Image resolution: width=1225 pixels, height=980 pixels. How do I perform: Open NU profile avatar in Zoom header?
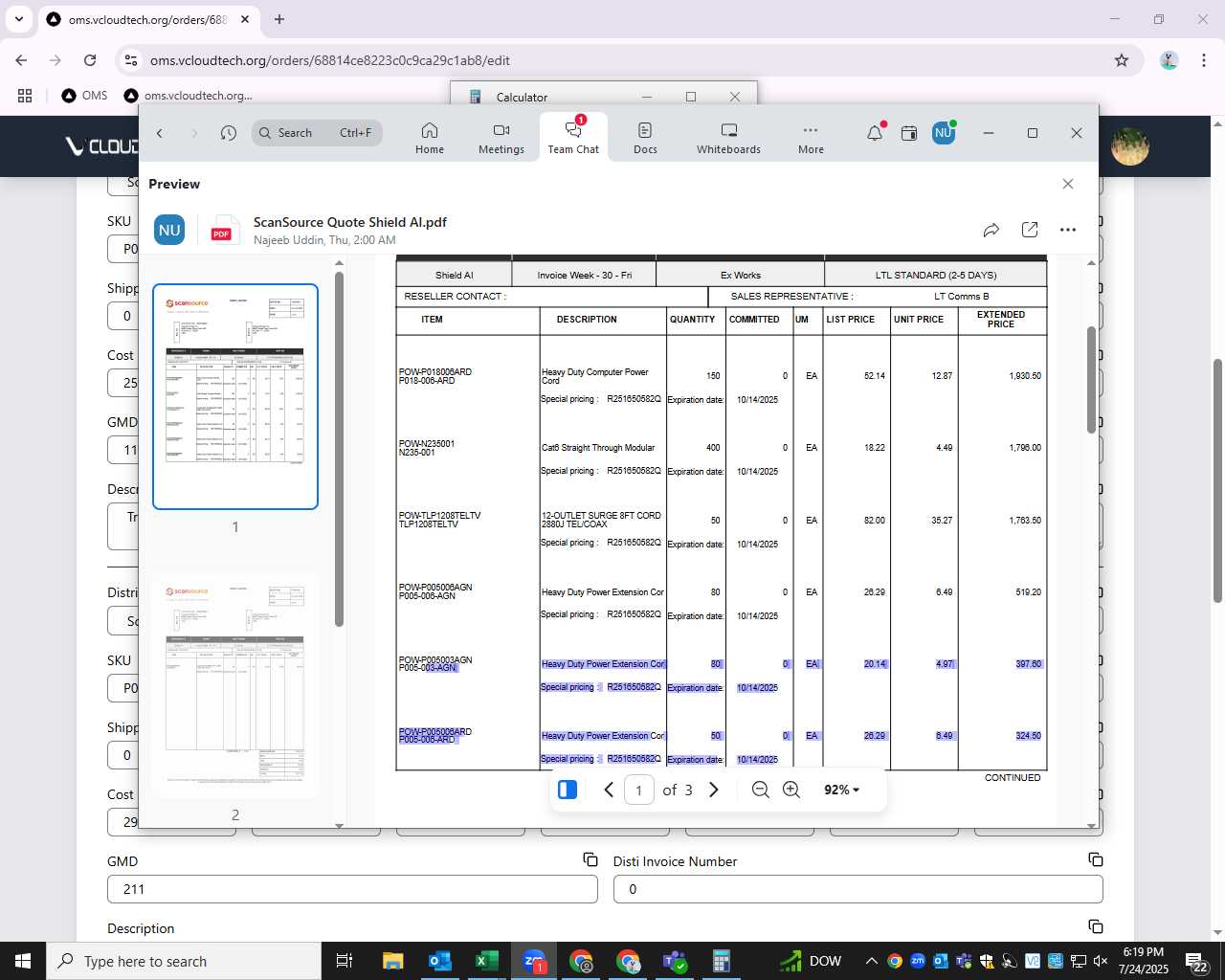coord(944,133)
